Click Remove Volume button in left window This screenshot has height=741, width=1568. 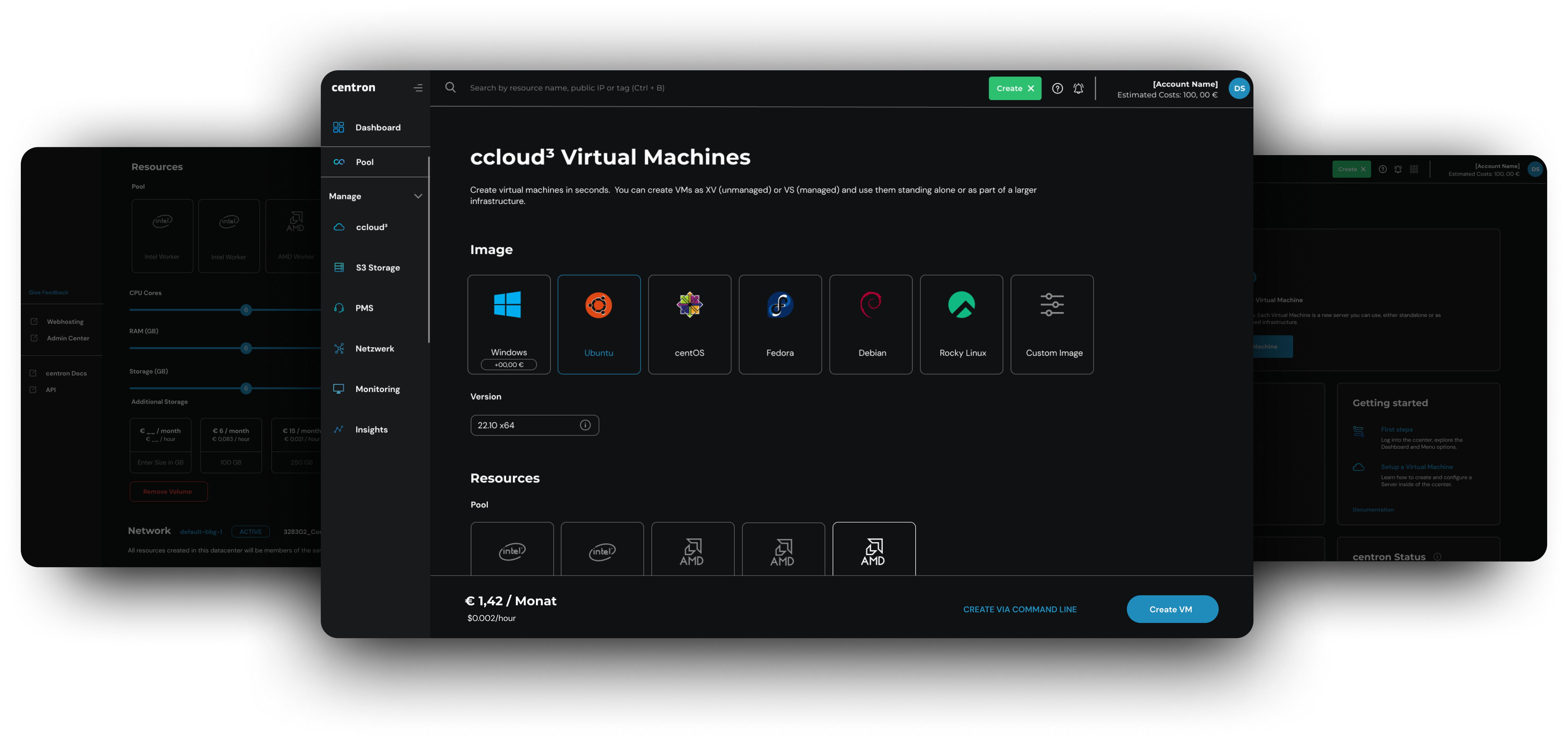point(168,492)
